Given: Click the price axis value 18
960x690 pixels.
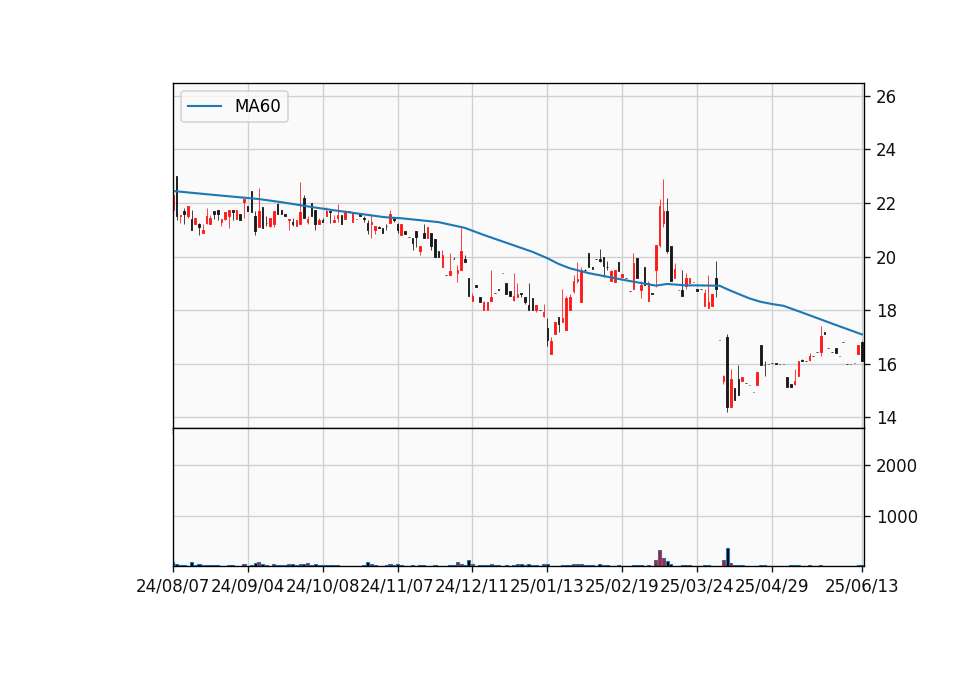Looking at the screenshot, I should [x=886, y=311].
